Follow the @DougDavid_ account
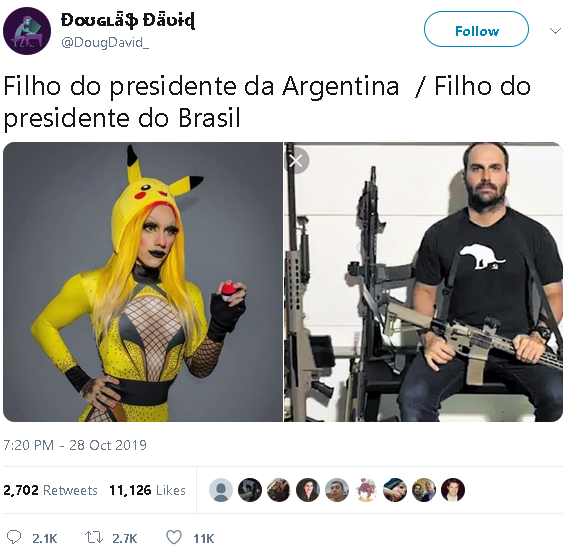 (x=477, y=29)
